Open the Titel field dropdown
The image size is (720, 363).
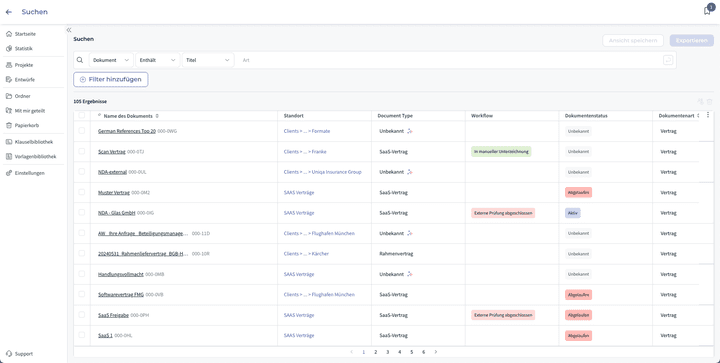(208, 60)
